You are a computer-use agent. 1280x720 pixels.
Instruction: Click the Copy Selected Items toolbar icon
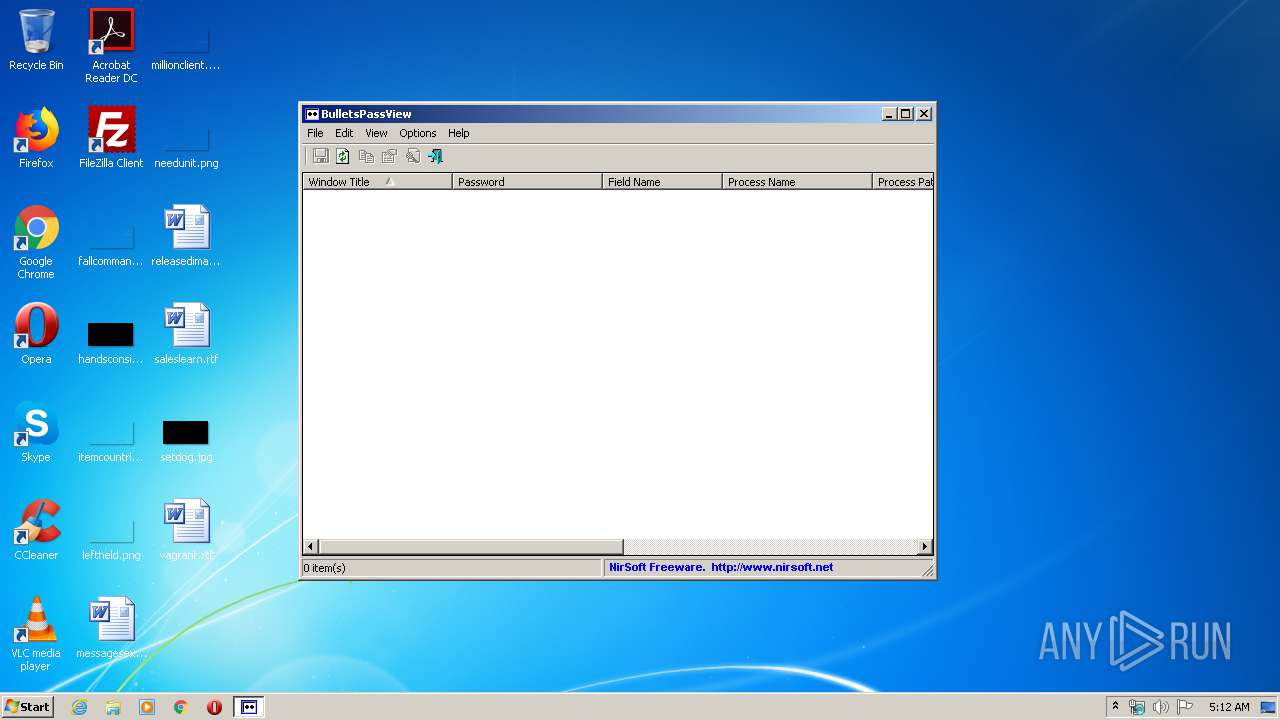tap(366, 156)
